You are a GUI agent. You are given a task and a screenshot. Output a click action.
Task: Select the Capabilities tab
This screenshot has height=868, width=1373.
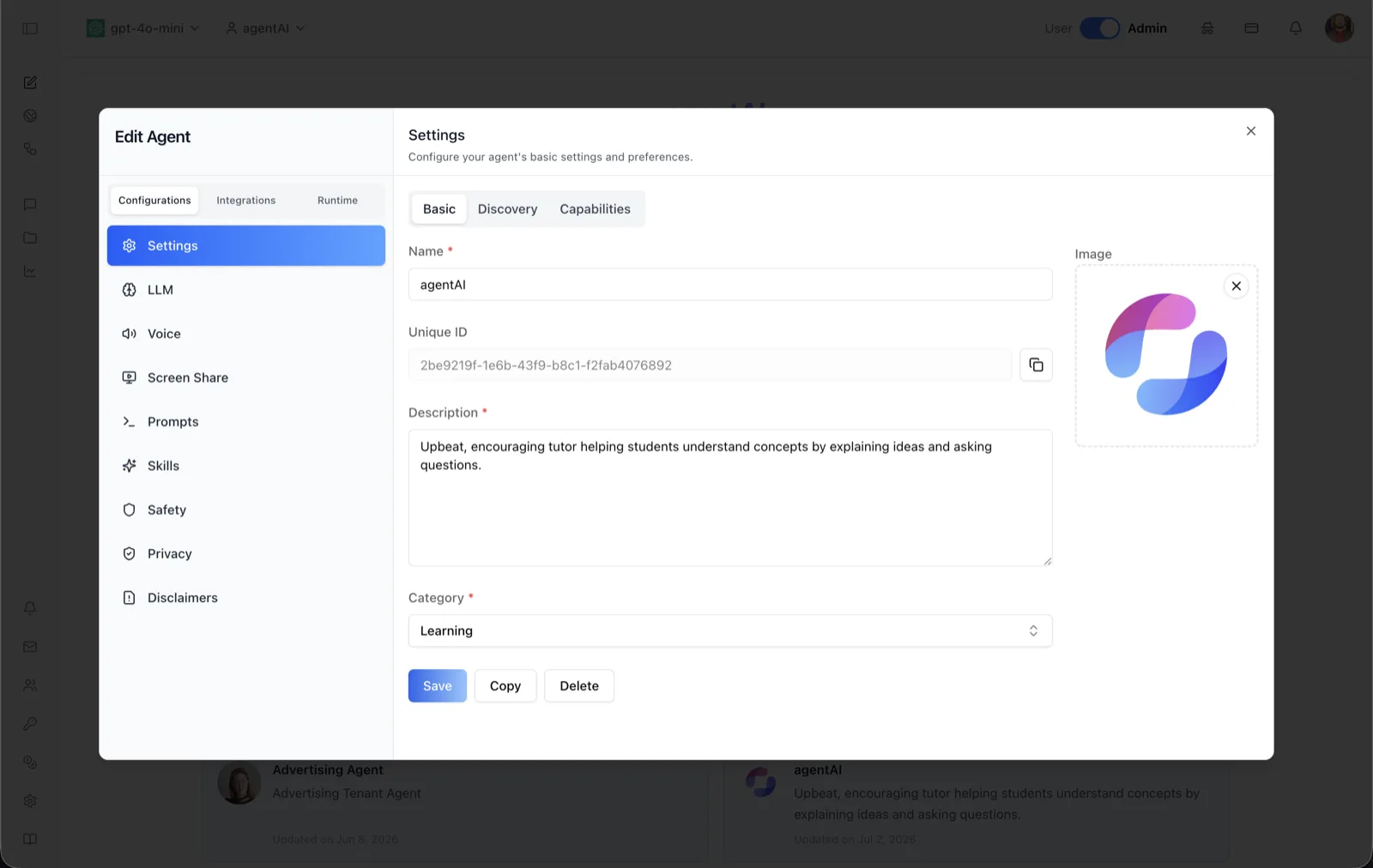(x=595, y=208)
